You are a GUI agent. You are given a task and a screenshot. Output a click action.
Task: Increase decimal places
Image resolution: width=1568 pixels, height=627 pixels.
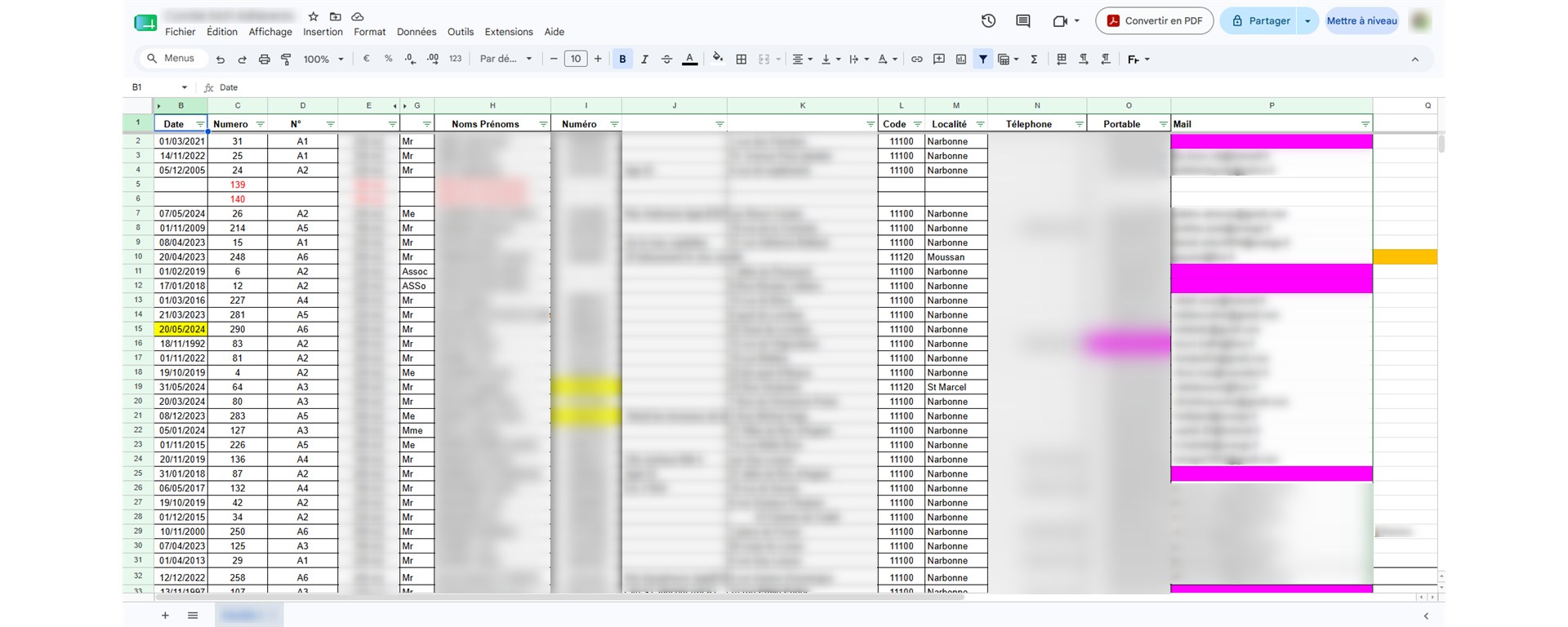(x=433, y=59)
